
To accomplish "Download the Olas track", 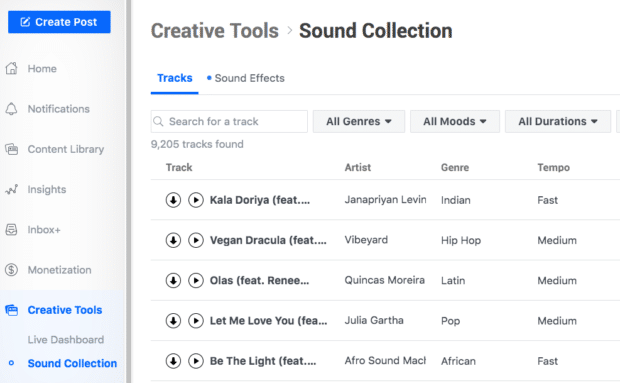I will (x=173, y=281).
